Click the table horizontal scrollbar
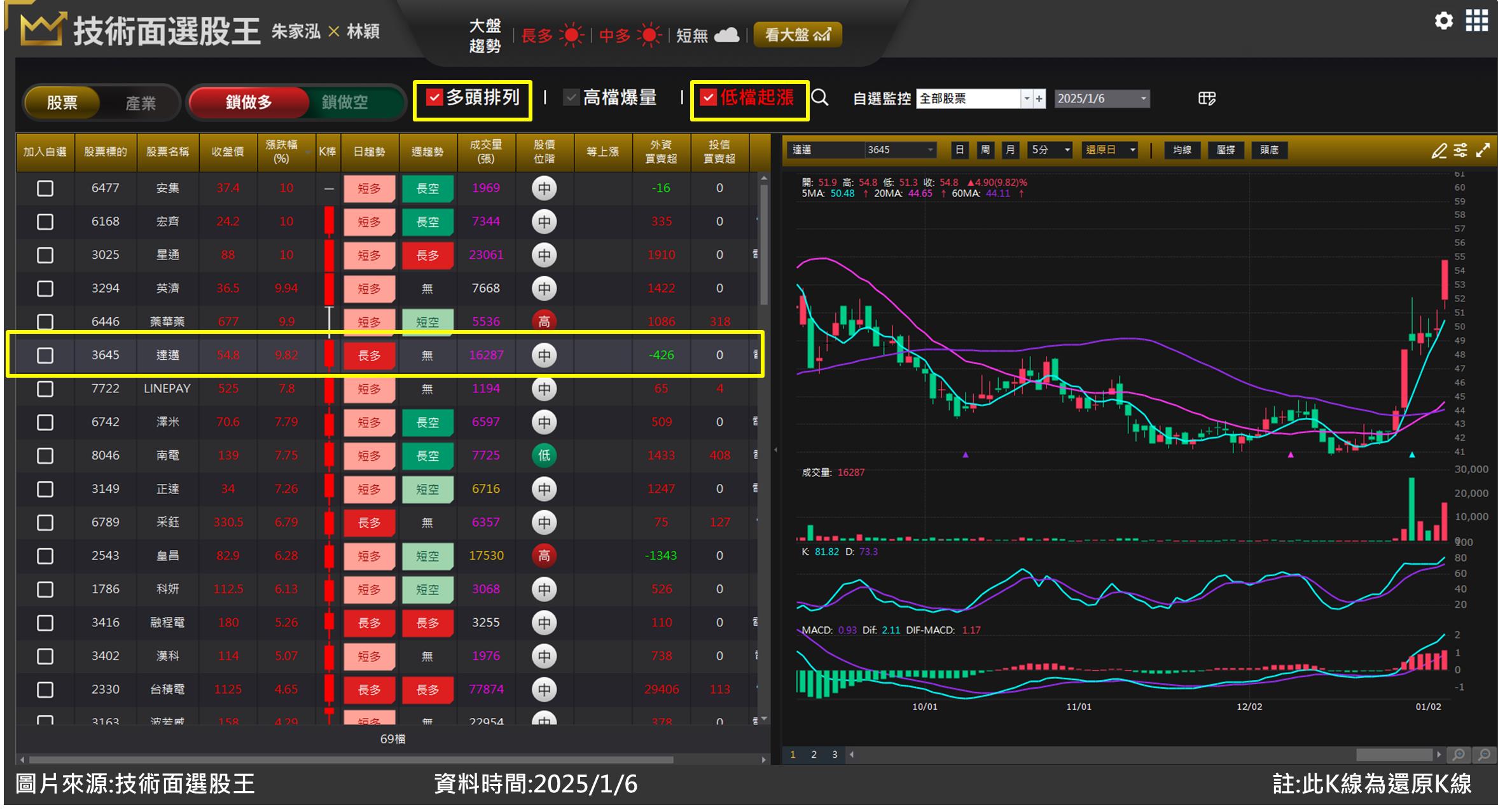The image size is (1498, 812). (351, 759)
